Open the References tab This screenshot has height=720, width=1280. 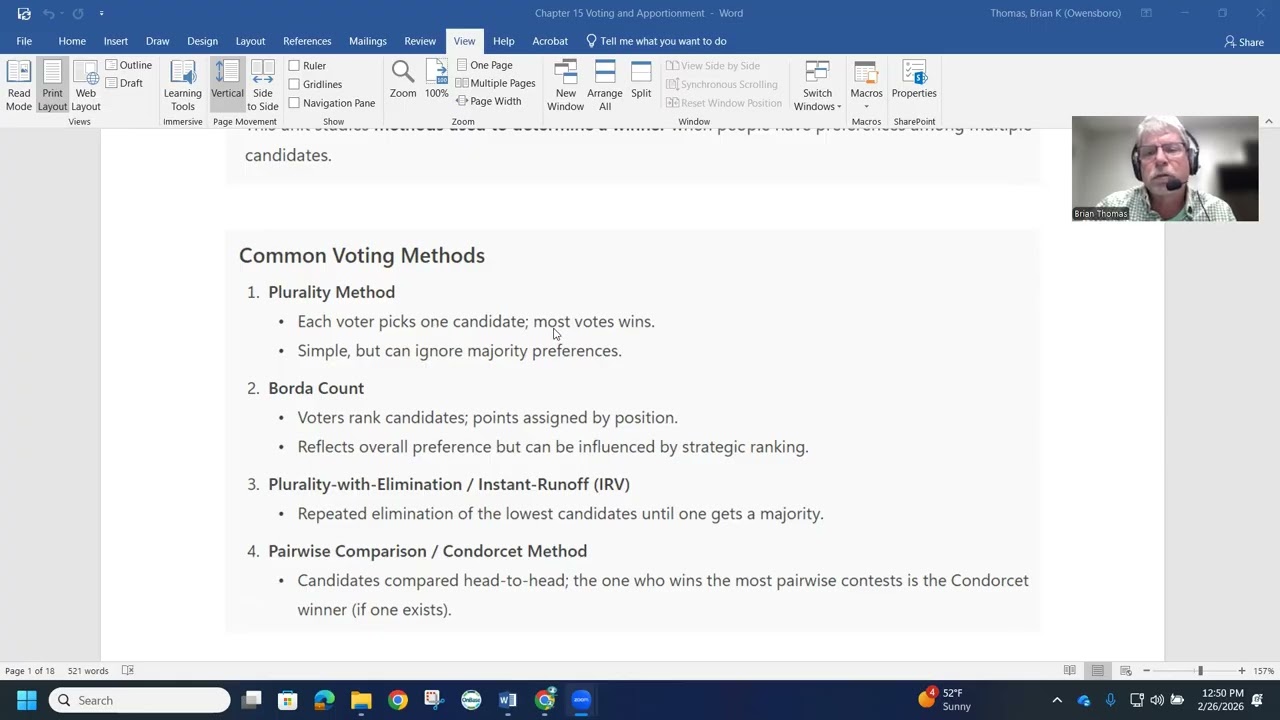click(307, 41)
